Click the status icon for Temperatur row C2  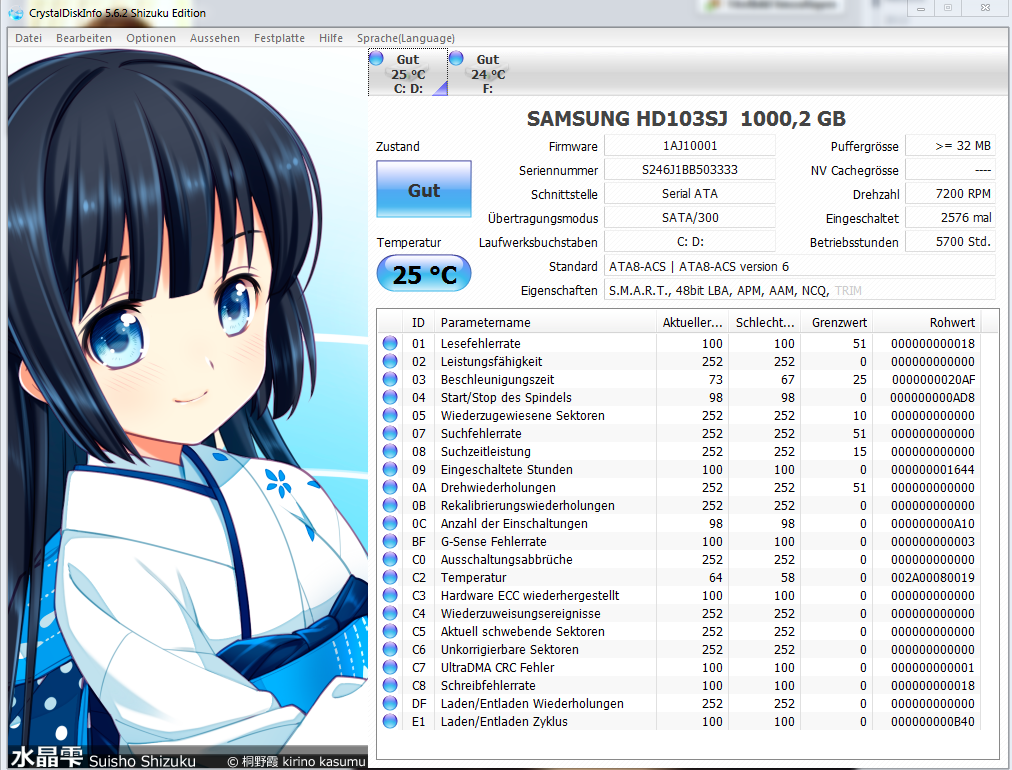click(390, 578)
